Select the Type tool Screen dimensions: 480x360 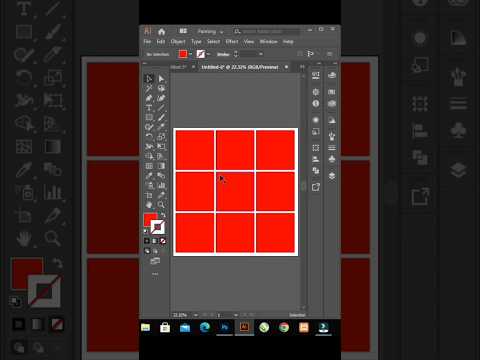point(149,108)
